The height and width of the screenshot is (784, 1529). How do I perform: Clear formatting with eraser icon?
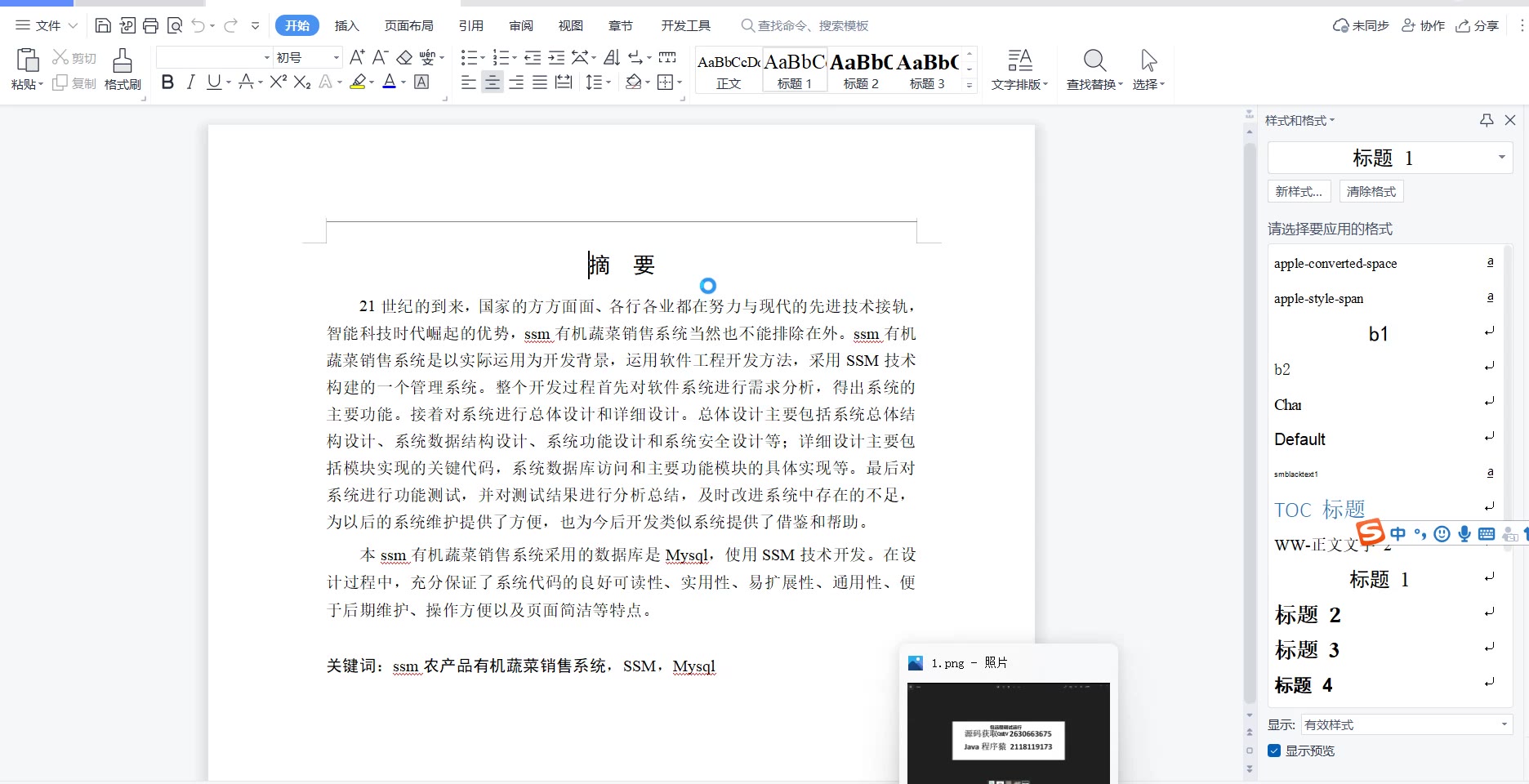(x=404, y=57)
